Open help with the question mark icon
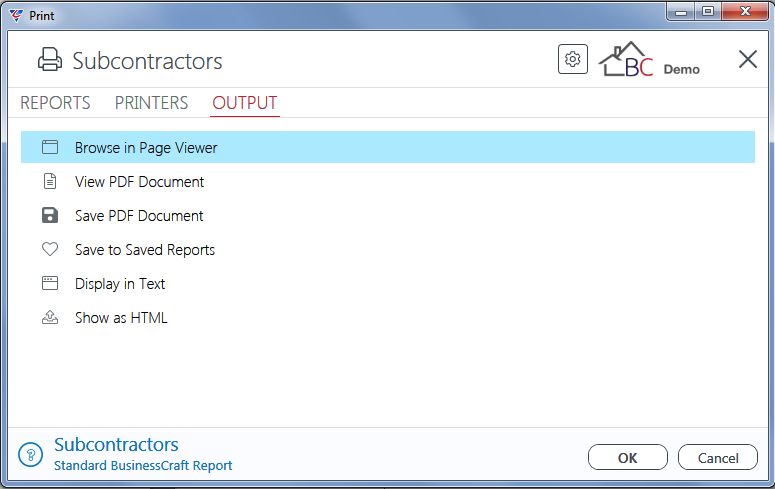The width and height of the screenshot is (775, 489). [x=31, y=454]
